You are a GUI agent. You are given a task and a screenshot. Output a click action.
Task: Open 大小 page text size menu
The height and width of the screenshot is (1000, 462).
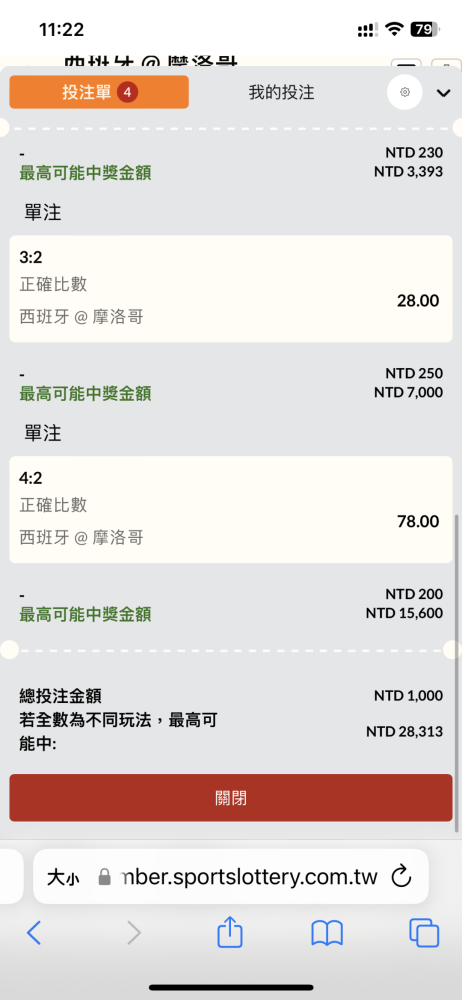tap(63, 878)
